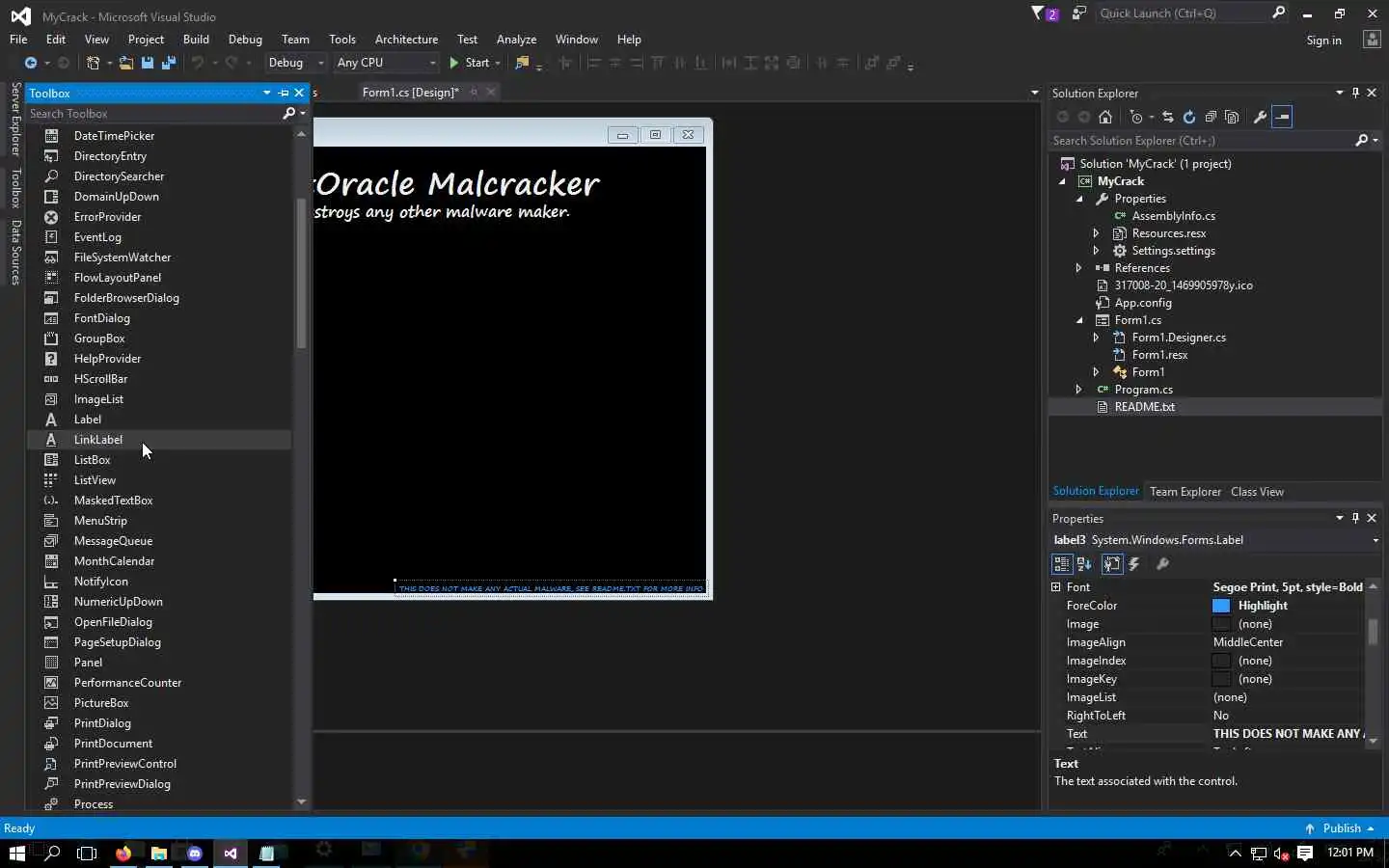Select the DateTimePicker toolbox item
This screenshot has width=1389, height=868.
point(159,136)
